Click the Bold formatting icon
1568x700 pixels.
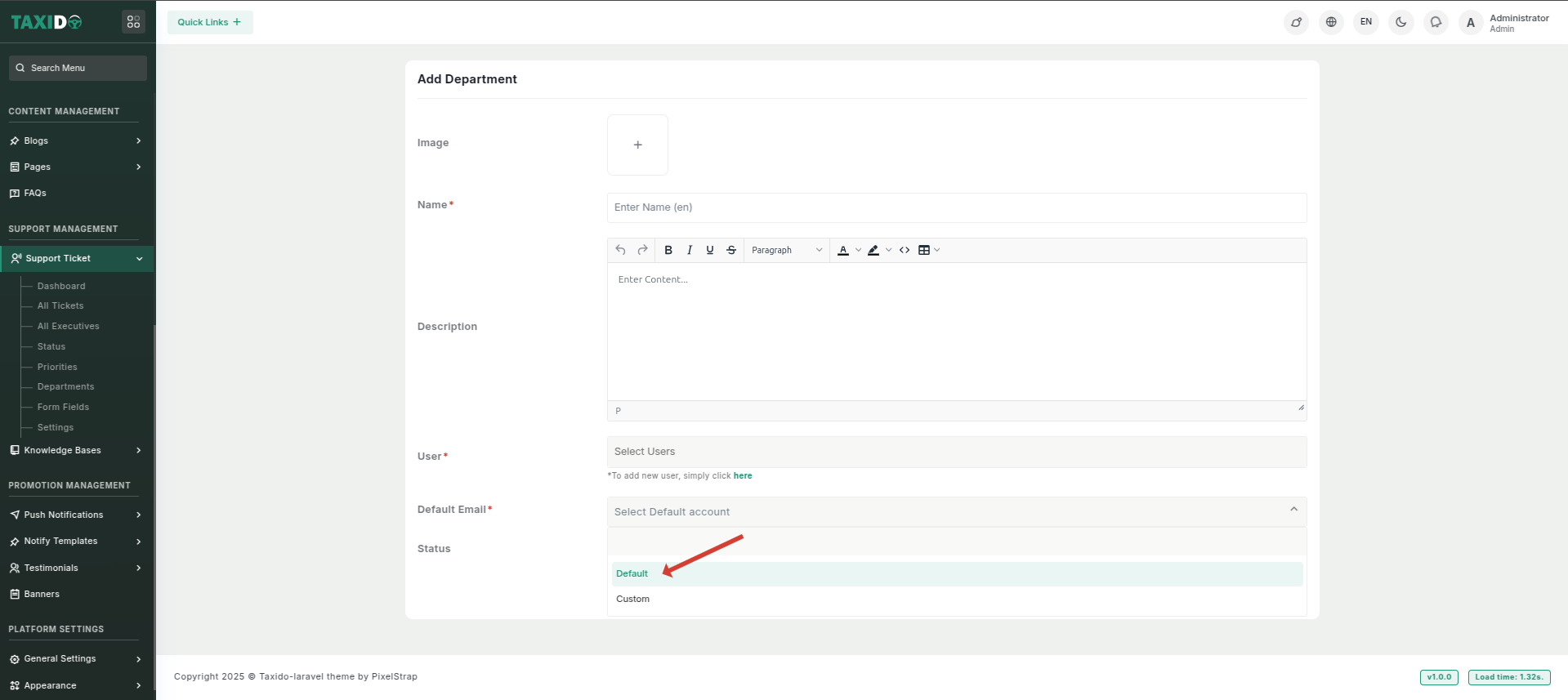coord(668,250)
